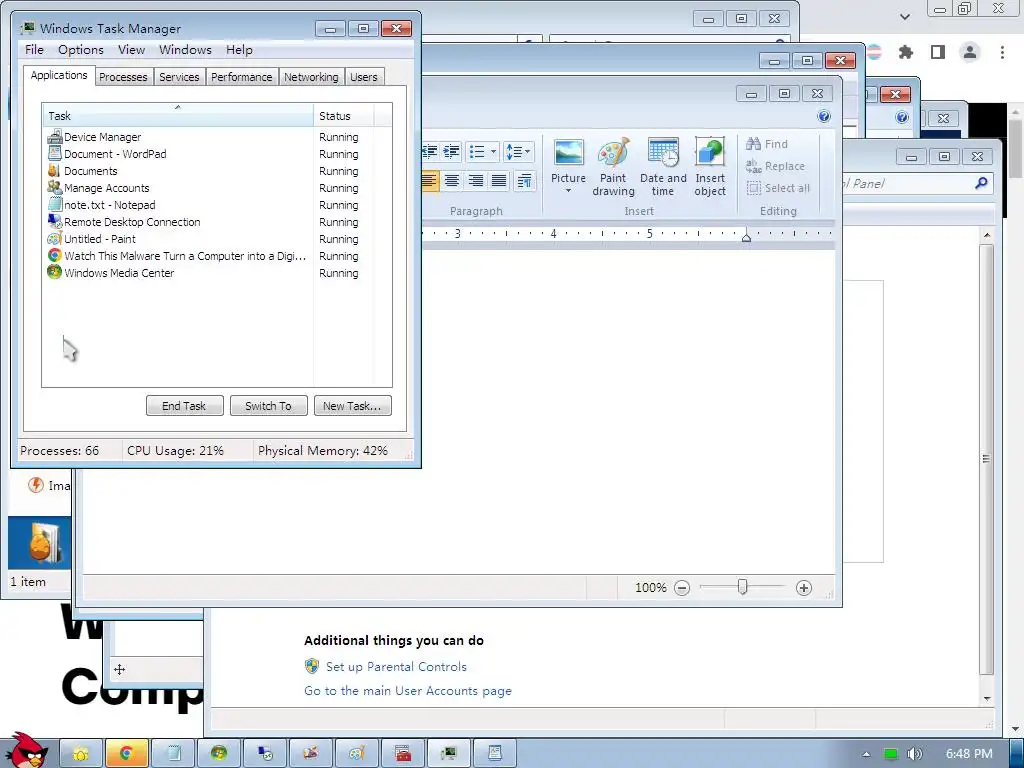Click Find in WordPad Editing group
This screenshot has height=768, width=1024.
767,144
